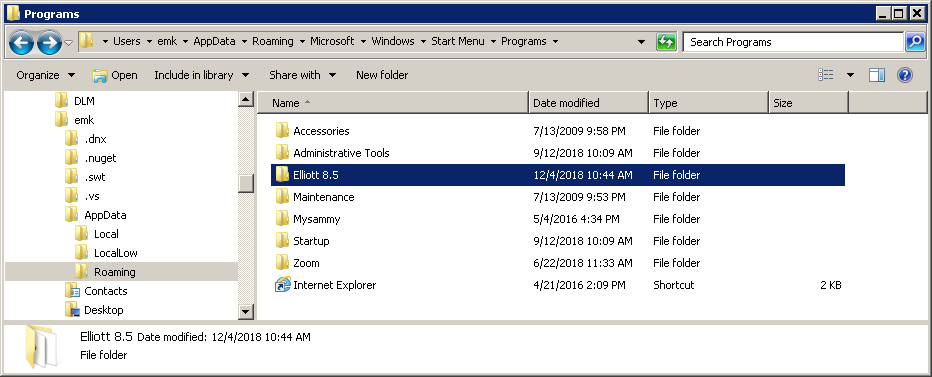Select the Zoom folder icon
The image size is (932, 377).
click(282, 263)
